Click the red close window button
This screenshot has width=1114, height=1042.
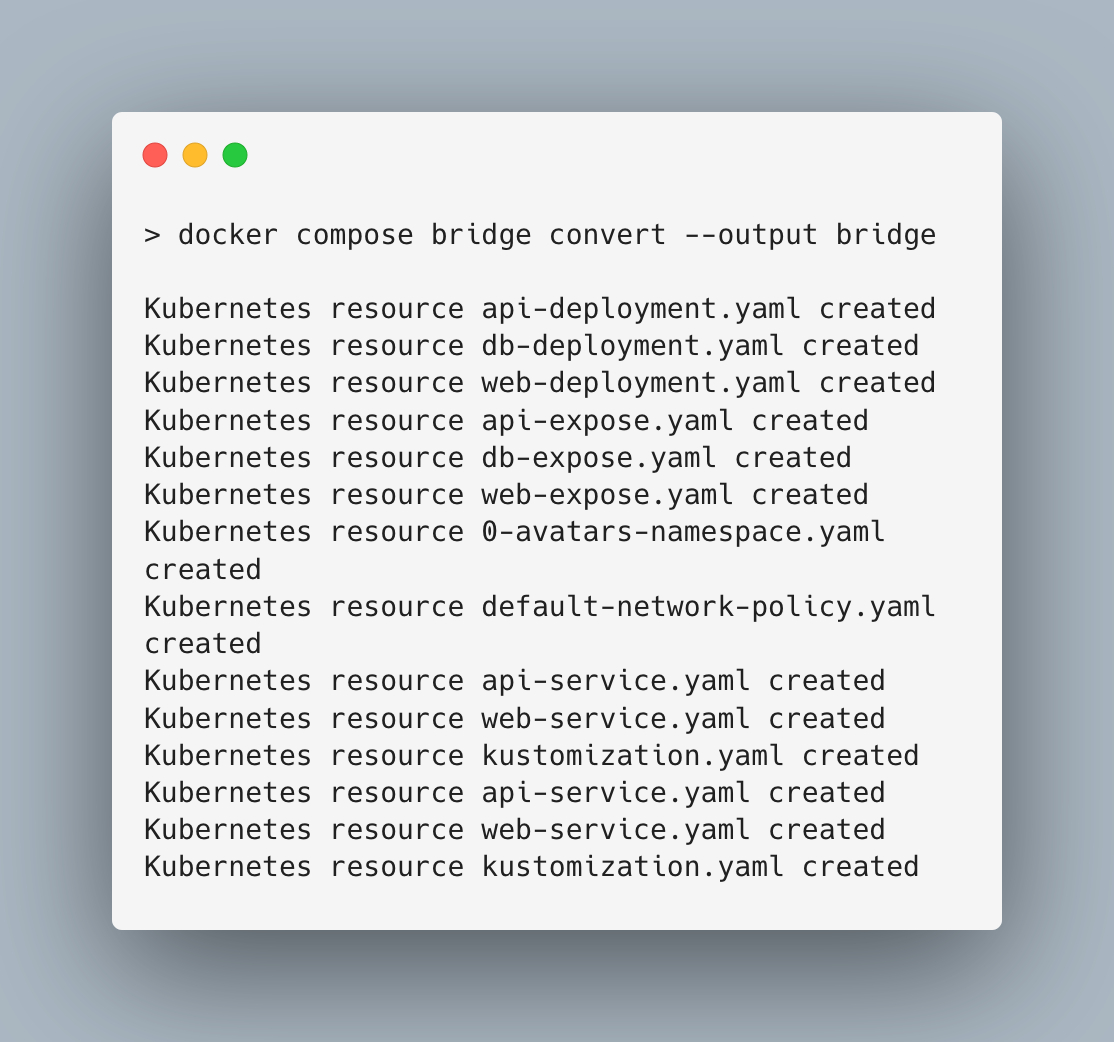click(155, 155)
